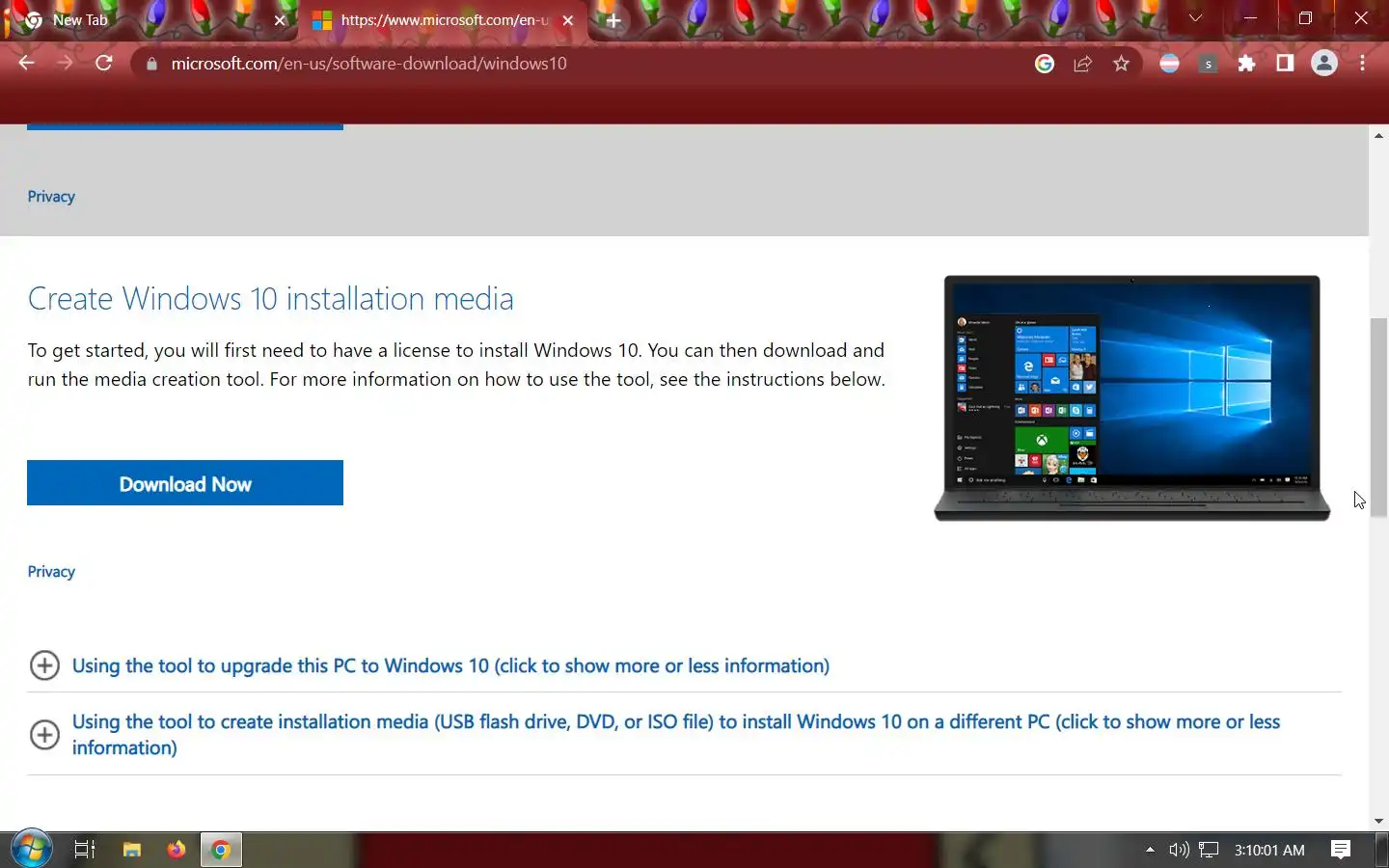This screenshot has width=1389, height=868.
Task: Open File Explorer from the taskbar
Action: 132,850
